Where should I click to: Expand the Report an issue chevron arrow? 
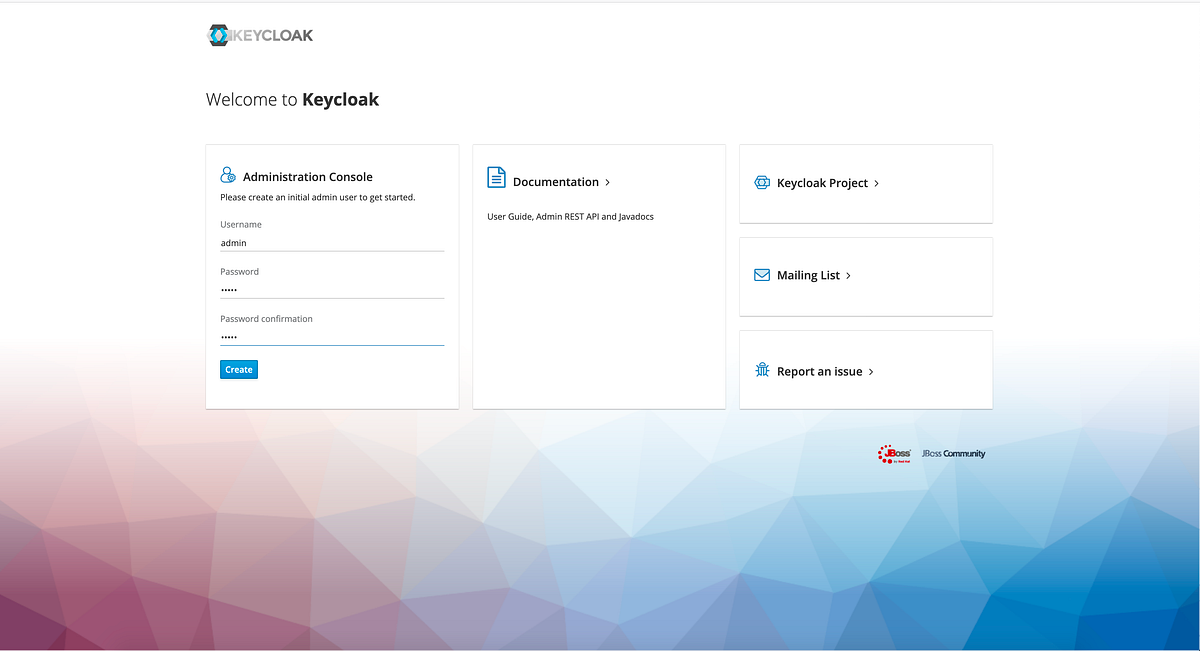click(870, 370)
